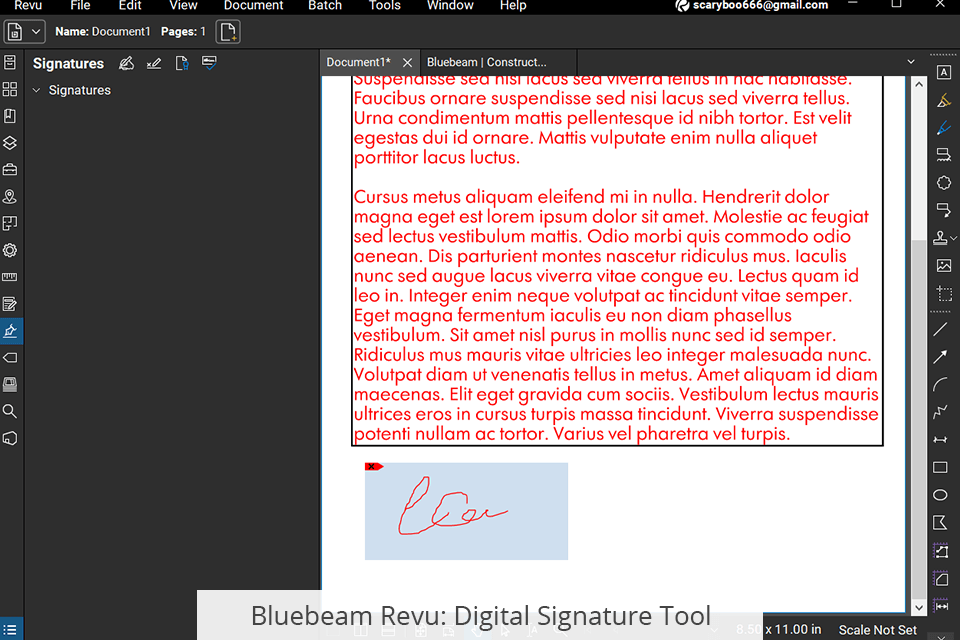Open the Revu menu
Image resolution: width=960 pixels, height=640 pixels.
pos(28,6)
